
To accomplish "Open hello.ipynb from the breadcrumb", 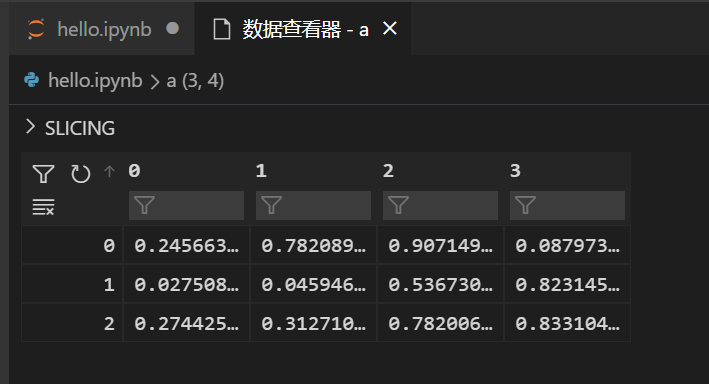I will coord(95,81).
